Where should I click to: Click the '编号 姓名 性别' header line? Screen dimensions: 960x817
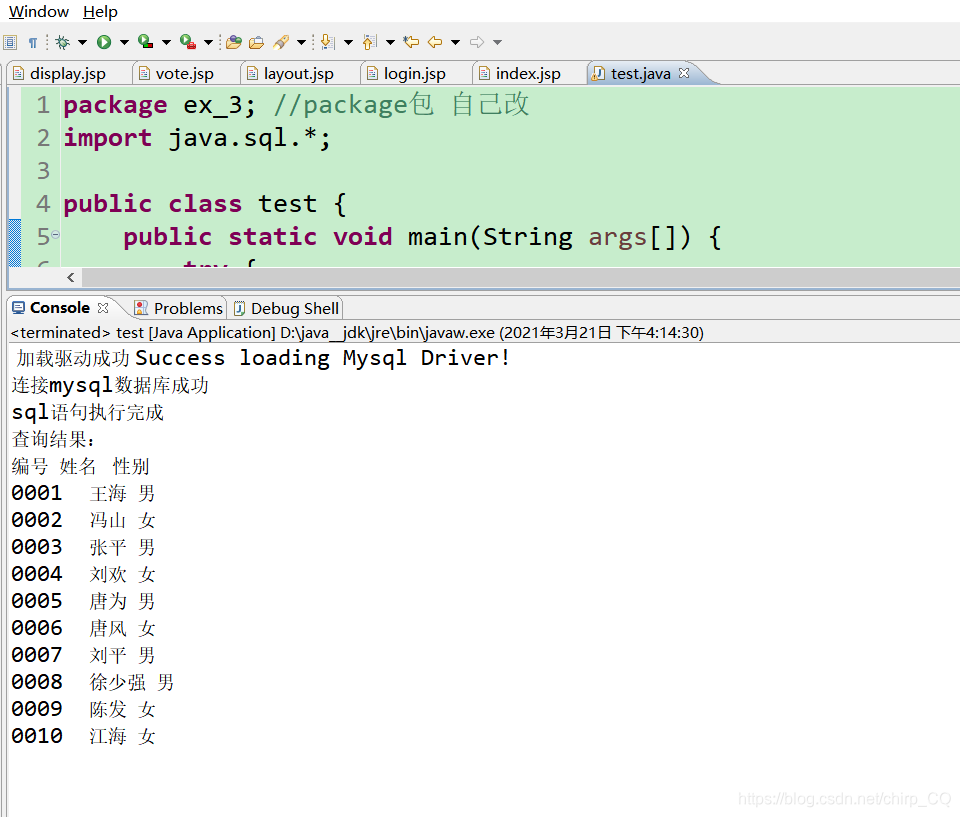tap(80, 466)
